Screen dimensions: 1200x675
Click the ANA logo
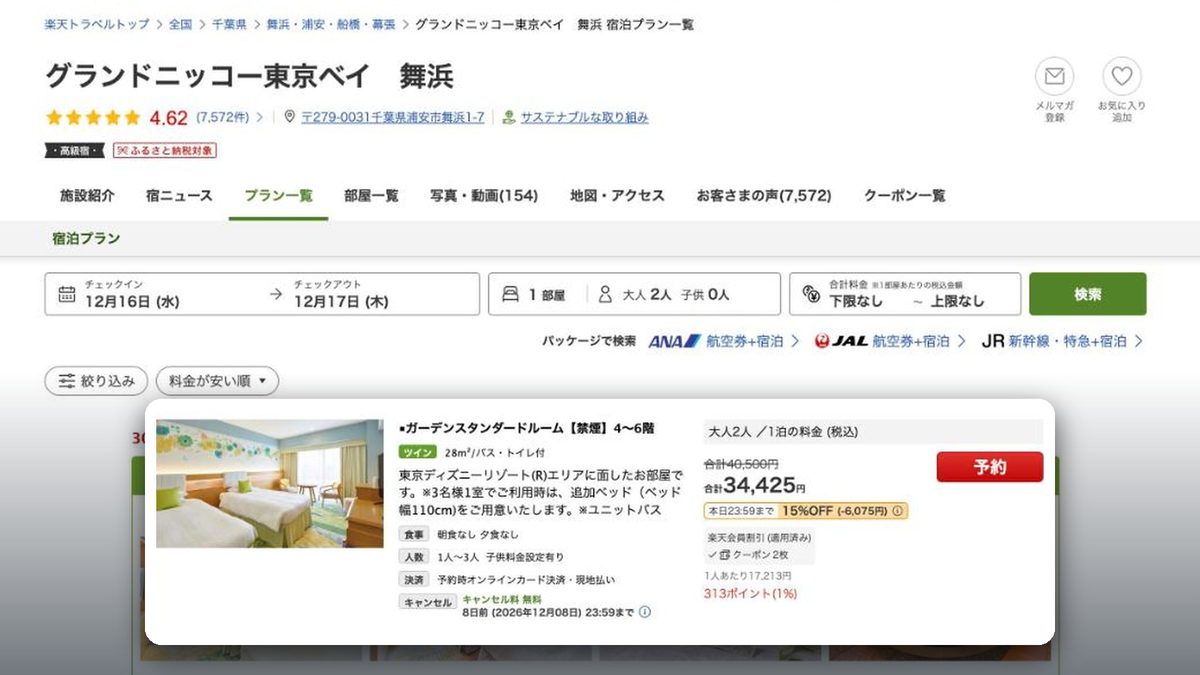(675, 341)
